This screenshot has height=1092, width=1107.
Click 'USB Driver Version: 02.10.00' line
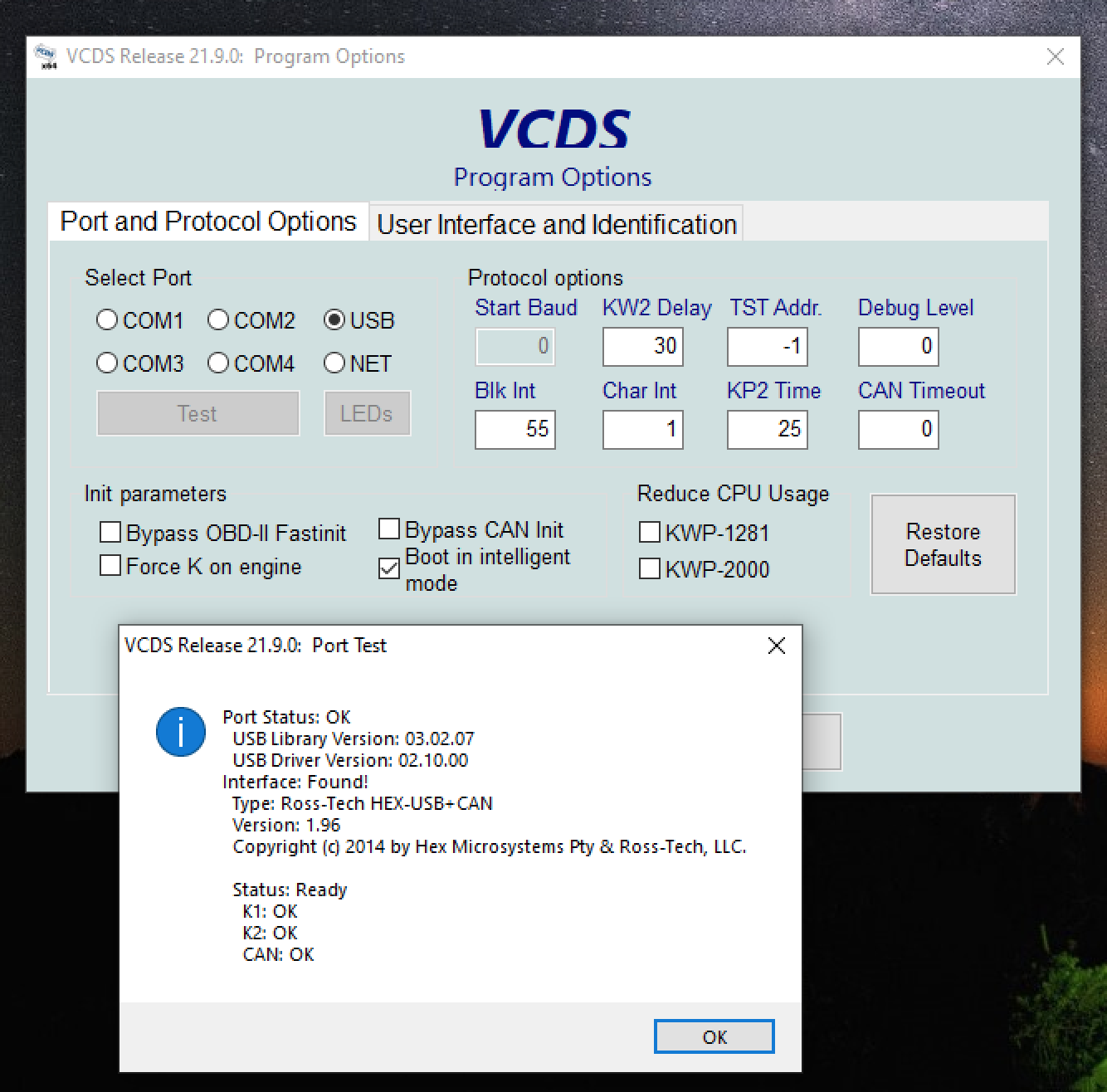pyautogui.click(x=350, y=760)
